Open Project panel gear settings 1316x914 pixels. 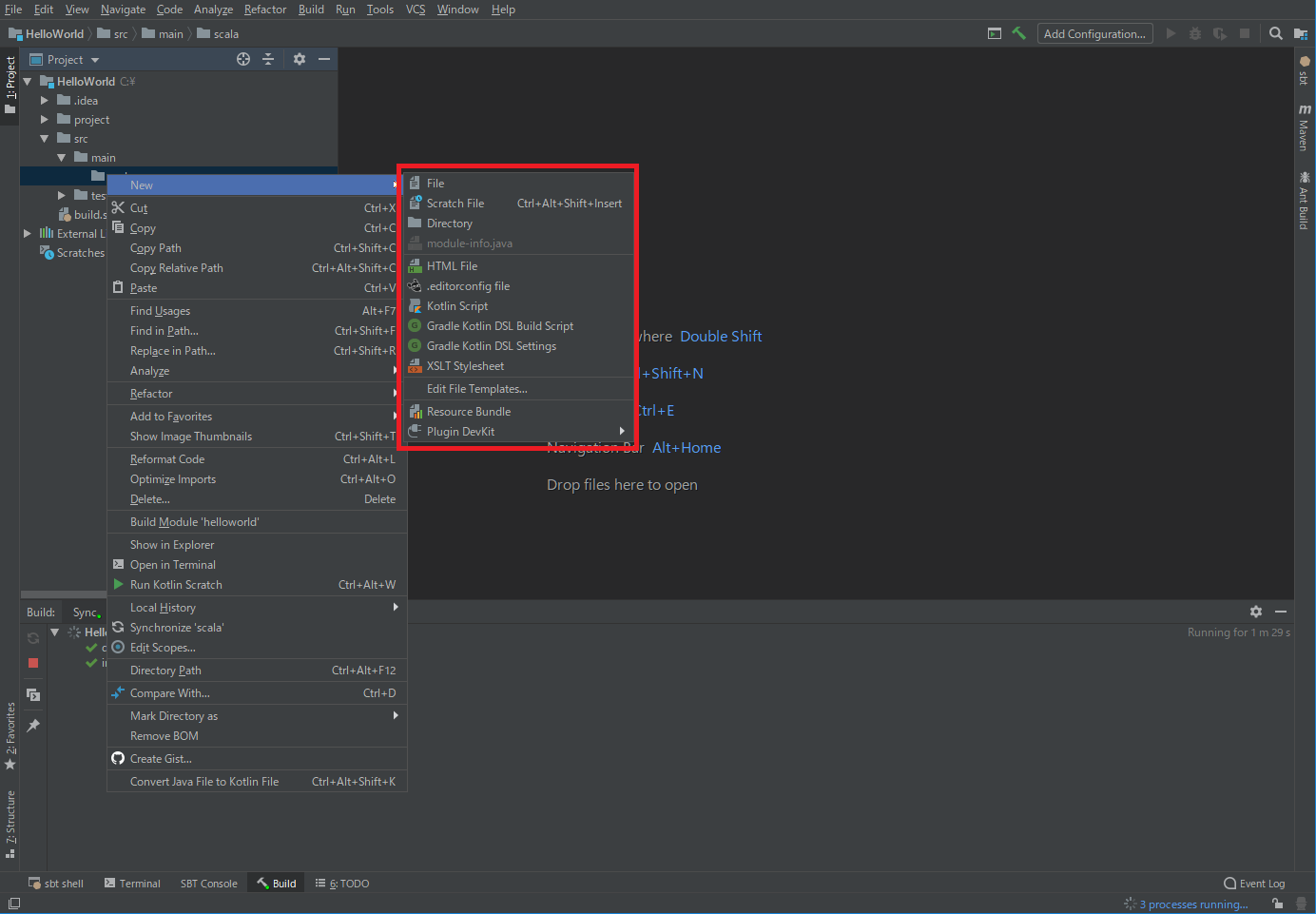(x=300, y=59)
